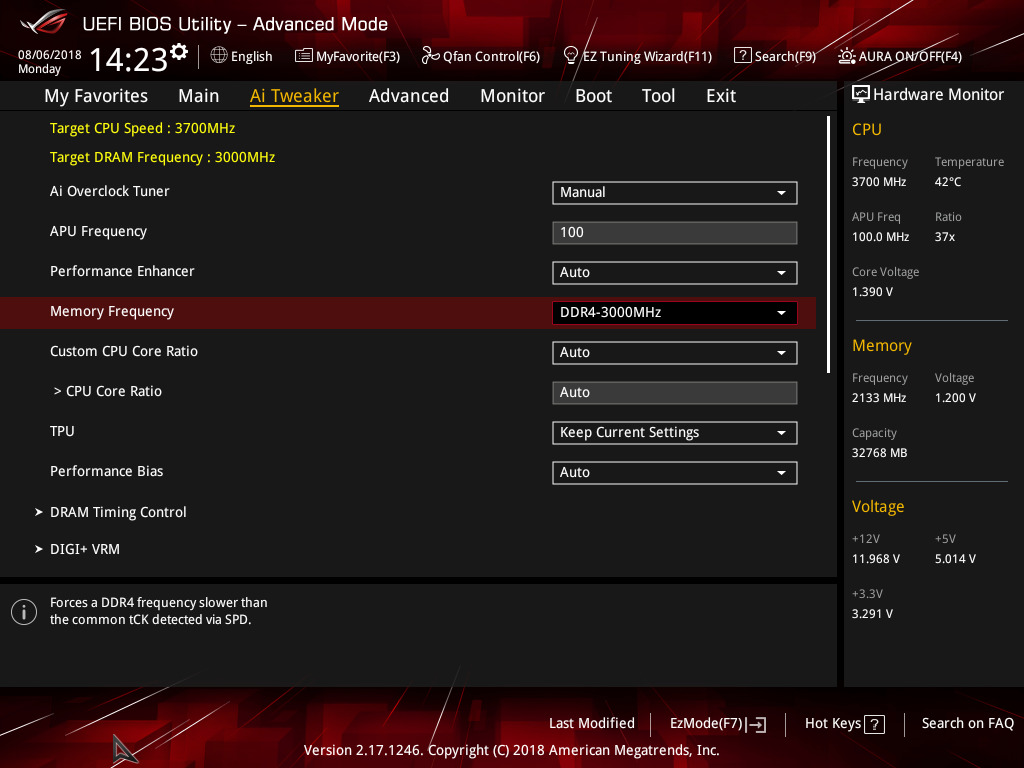Open the Ai Overclock Tuner dropdown
1024x768 pixels.
click(675, 193)
